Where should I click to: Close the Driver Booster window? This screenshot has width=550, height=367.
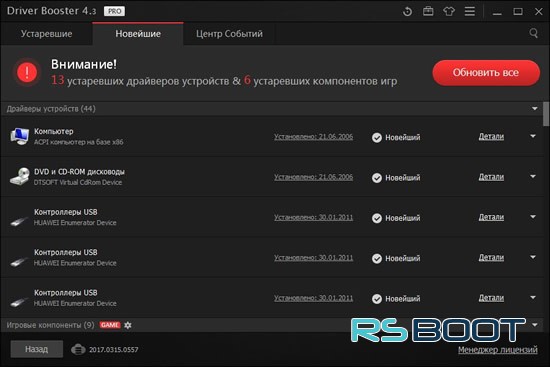pyautogui.click(x=539, y=12)
